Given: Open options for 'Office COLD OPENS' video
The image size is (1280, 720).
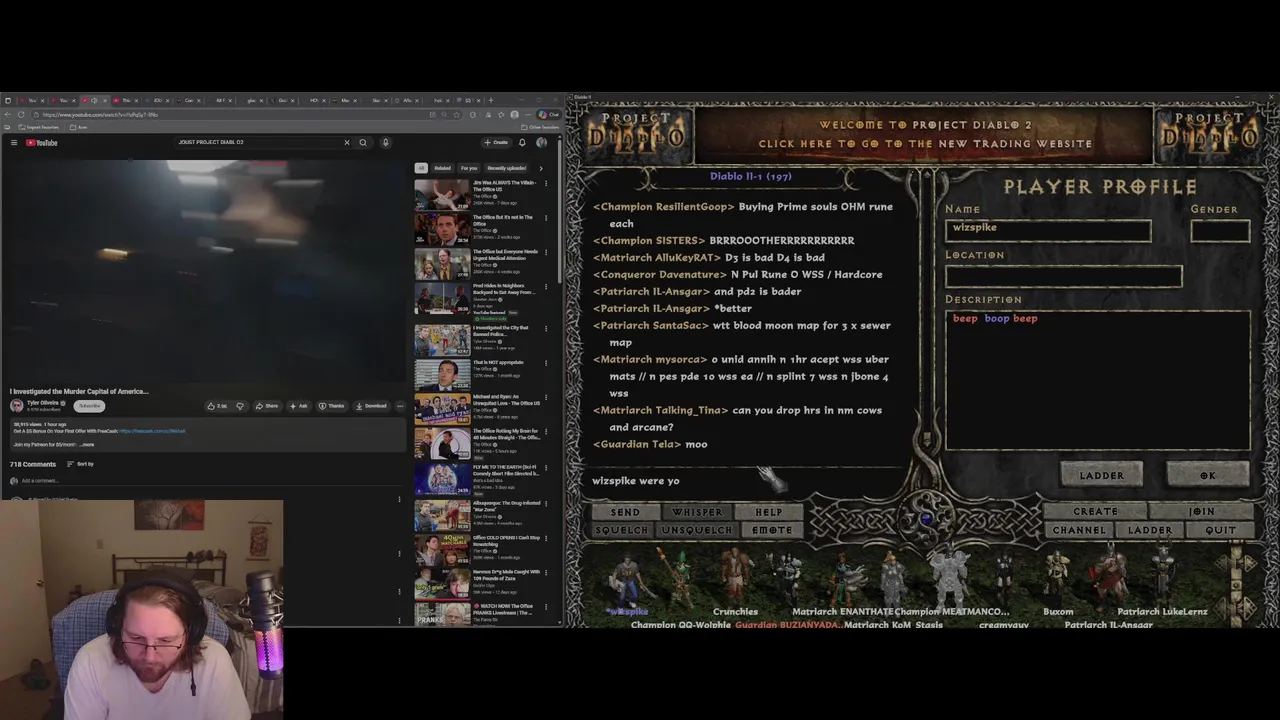Looking at the screenshot, I should pos(546,539).
